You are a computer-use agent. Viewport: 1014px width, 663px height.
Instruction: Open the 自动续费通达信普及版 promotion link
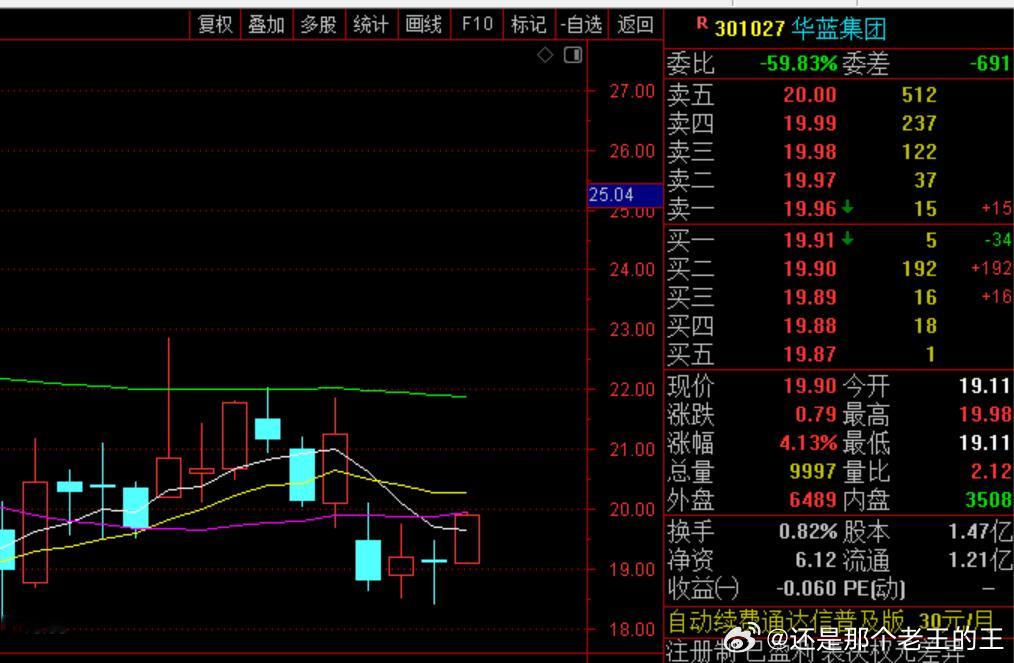(x=830, y=622)
